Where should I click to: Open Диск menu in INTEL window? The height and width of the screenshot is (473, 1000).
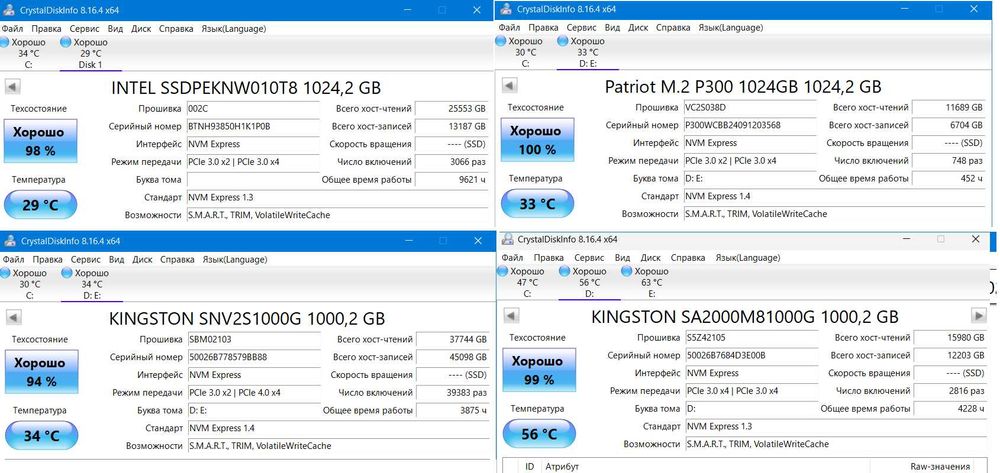click(141, 29)
